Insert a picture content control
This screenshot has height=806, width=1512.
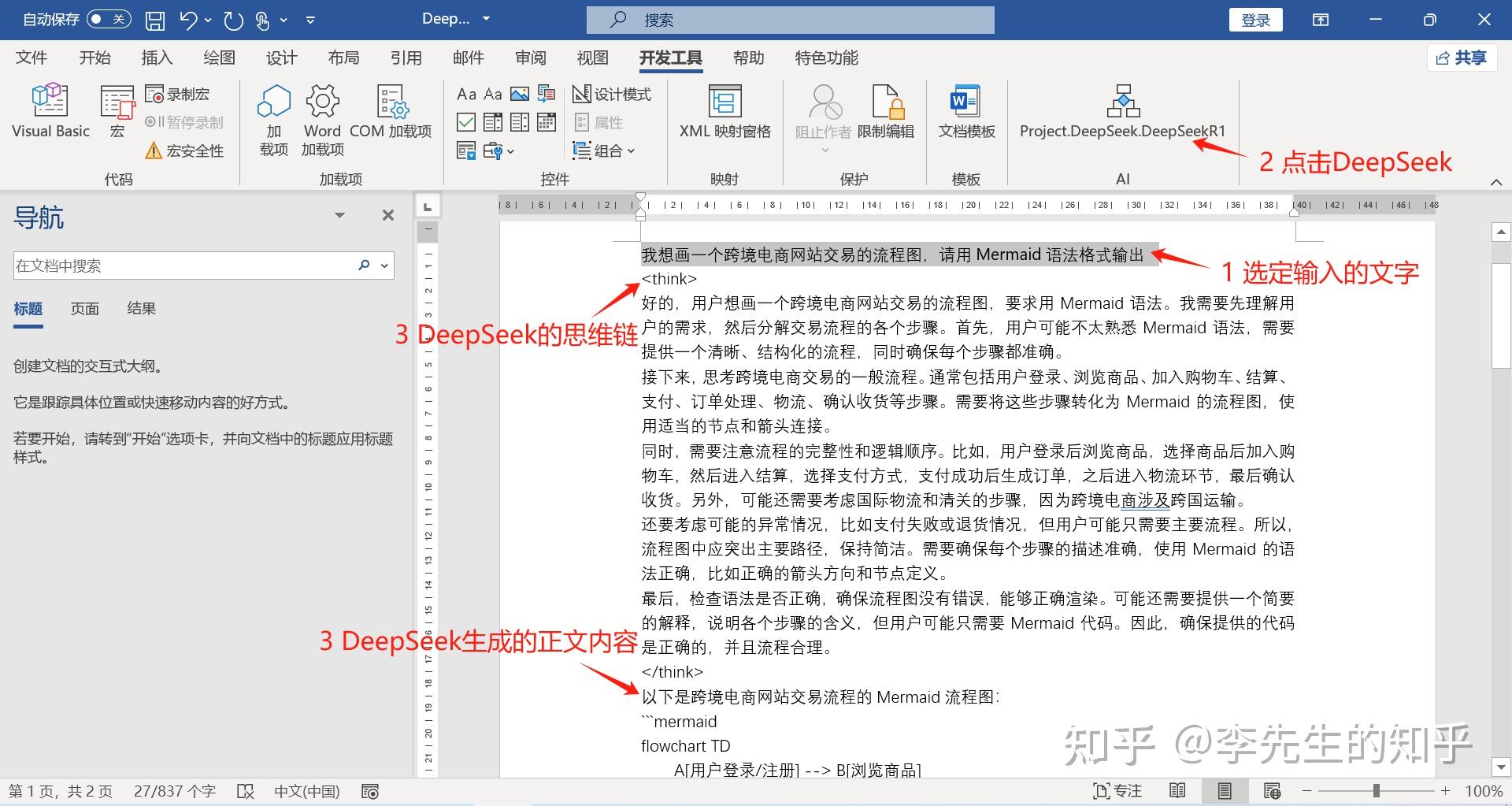pos(520,94)
